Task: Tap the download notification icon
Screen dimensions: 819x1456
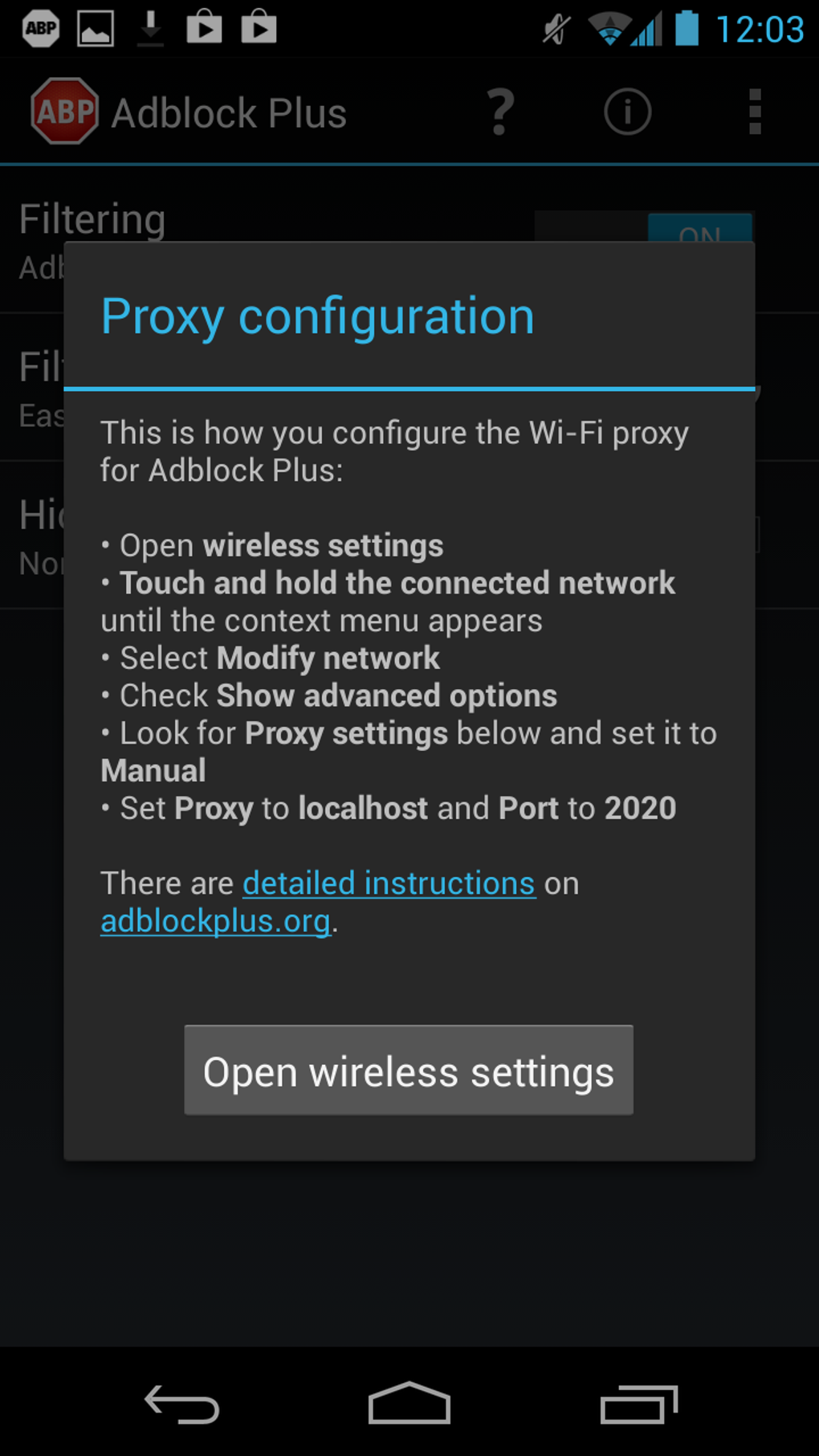Action: pos(150,29)
